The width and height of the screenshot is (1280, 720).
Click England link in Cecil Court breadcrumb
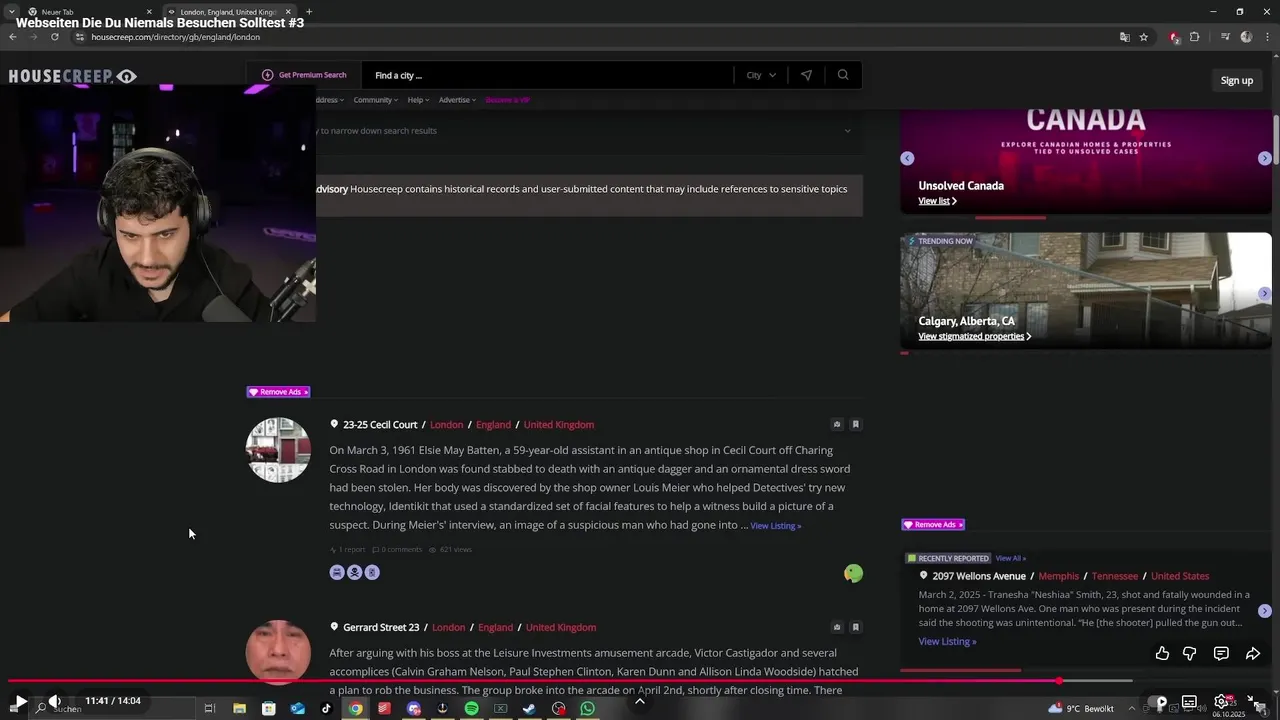493,425
